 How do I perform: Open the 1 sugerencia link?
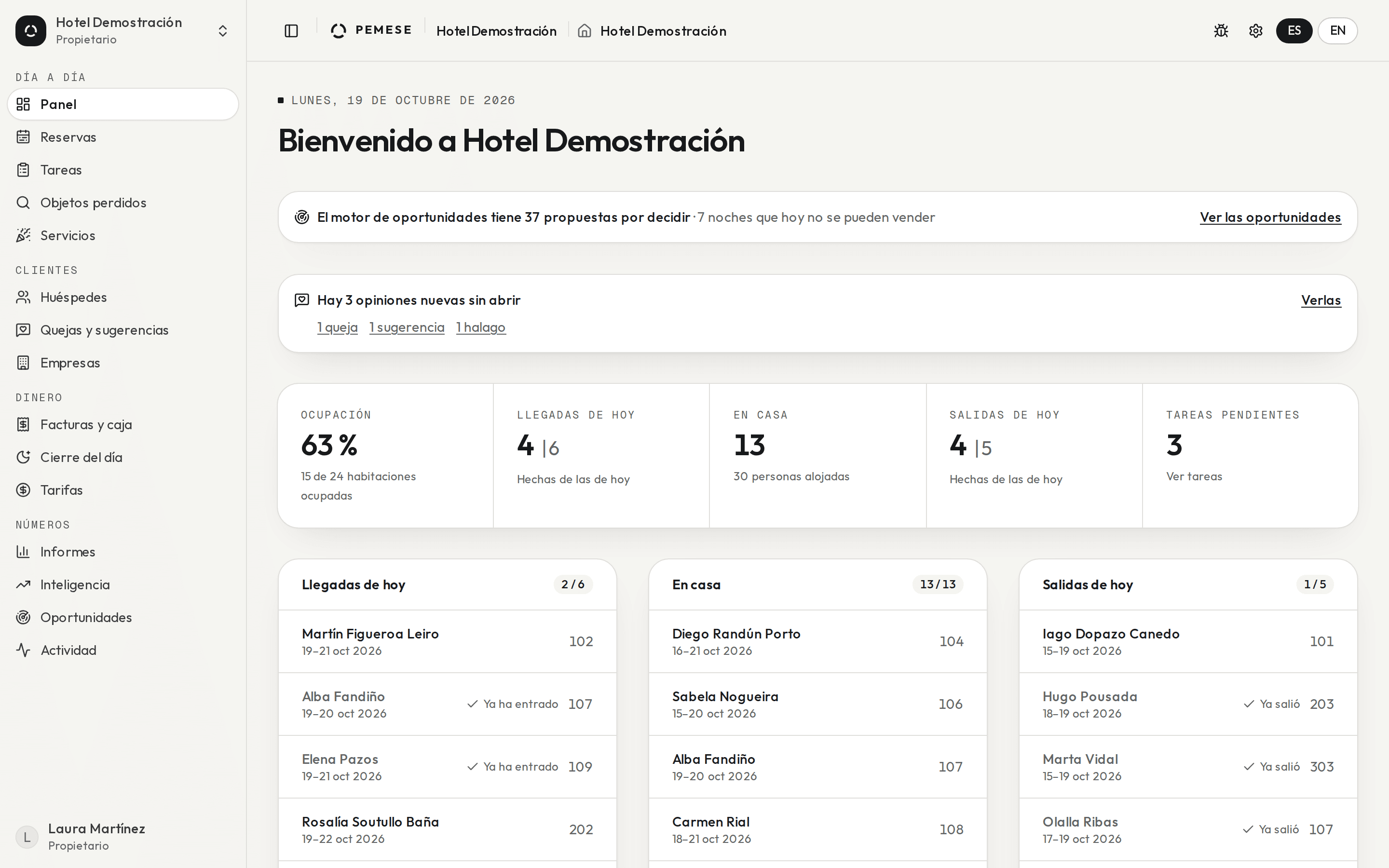click(x=407, y=327)
